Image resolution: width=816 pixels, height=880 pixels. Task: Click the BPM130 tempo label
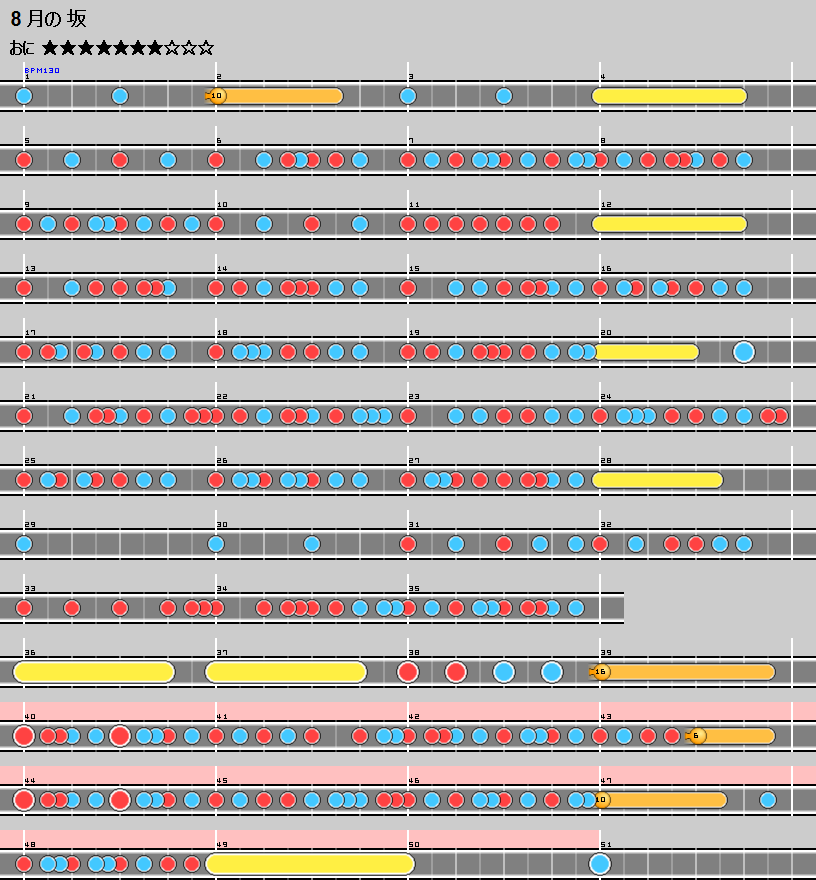tap(42, 71)
